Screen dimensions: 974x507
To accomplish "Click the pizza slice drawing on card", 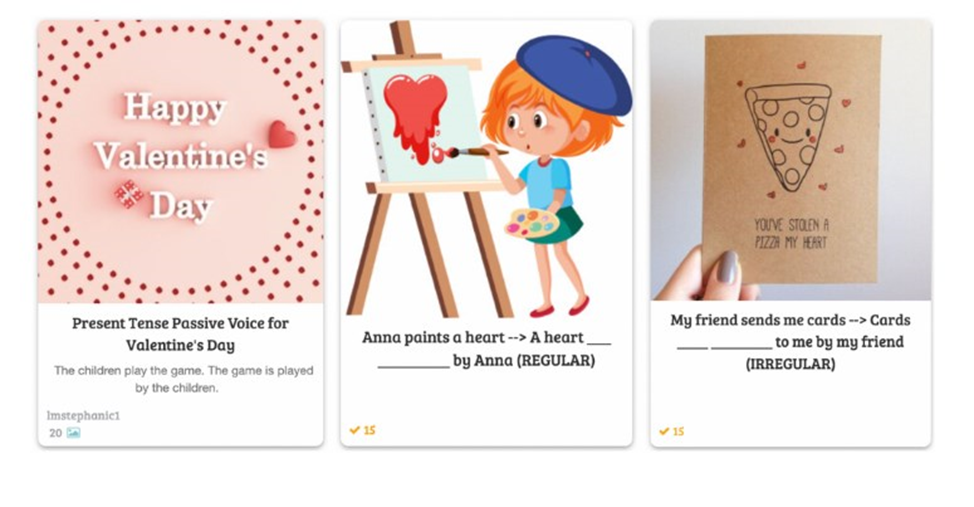I will coord(788,136).
